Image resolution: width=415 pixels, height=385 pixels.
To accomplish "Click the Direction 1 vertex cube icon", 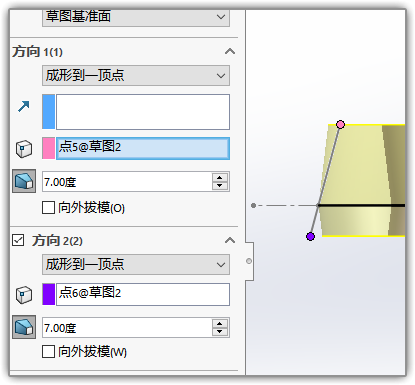I will click(x=24, y=149).
